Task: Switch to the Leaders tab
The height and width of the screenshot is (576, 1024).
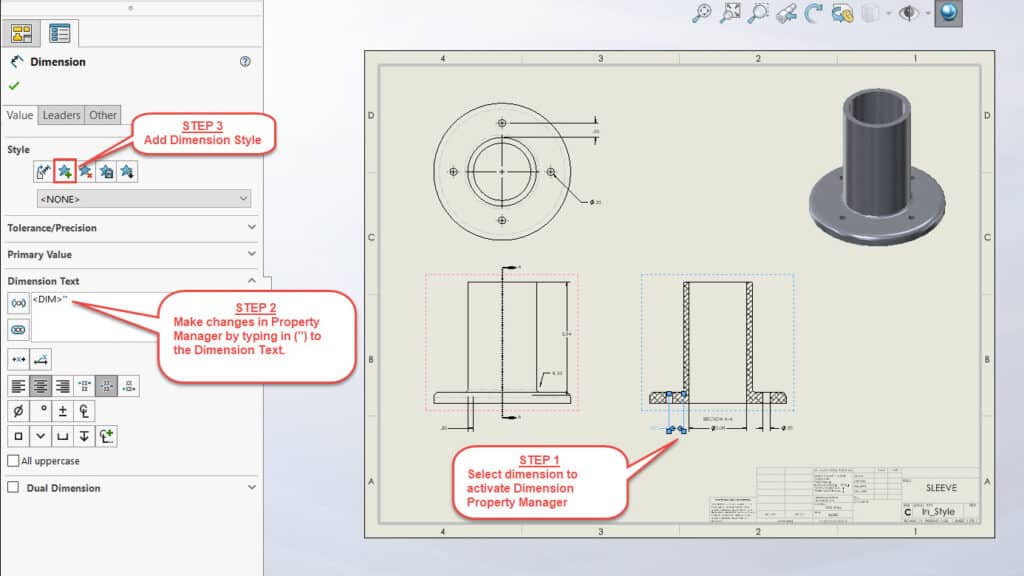Action: pyautogui.click(x=61, y=115)
